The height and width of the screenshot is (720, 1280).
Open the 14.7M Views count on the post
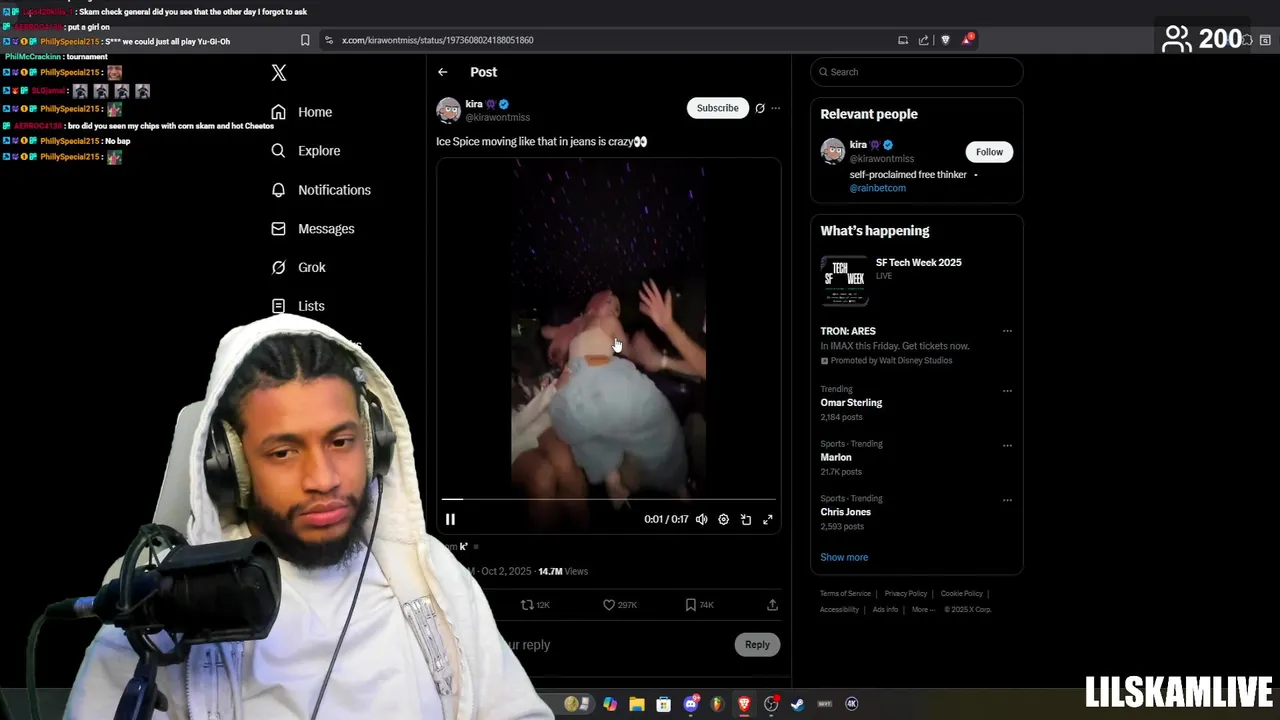(563, 572)
